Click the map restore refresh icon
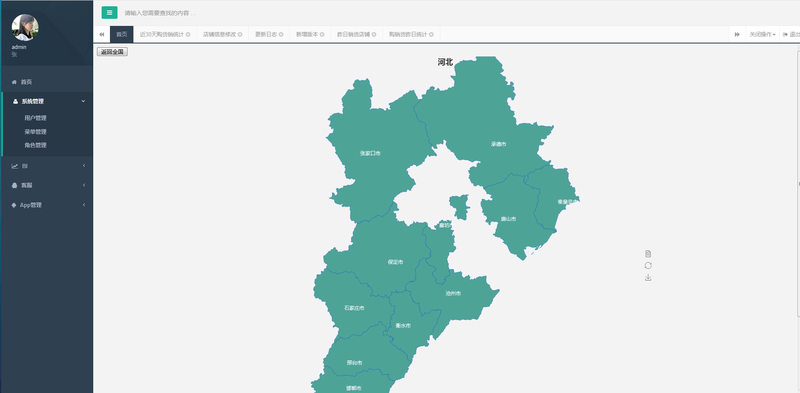The height and width of the screenshot is (393, 800). [x=648, y=265]
